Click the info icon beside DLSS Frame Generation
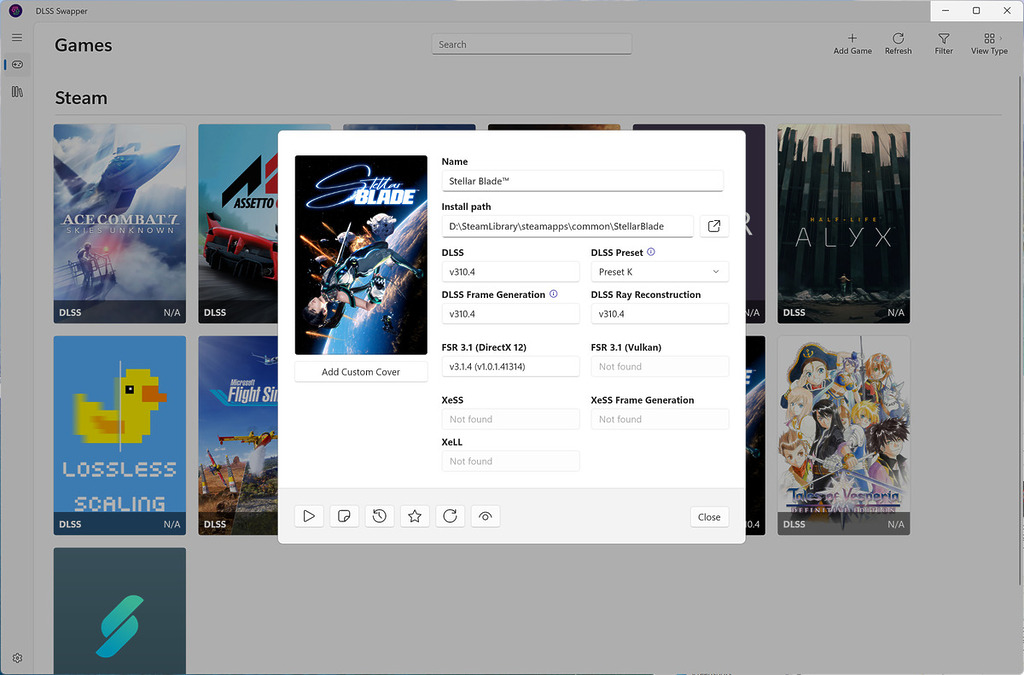This screenshot has width=1024, height=675. coord(554,294)
